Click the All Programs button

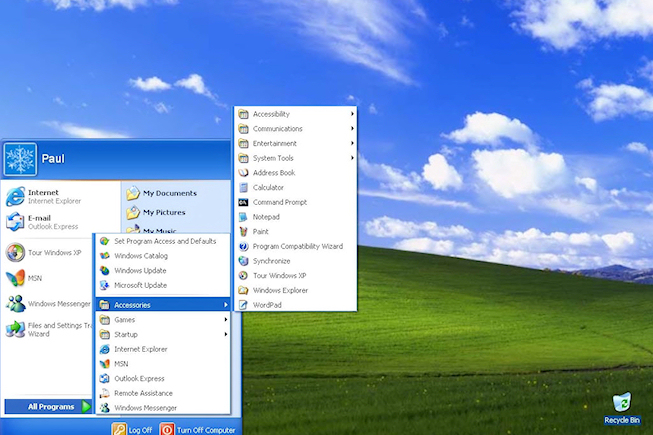tap(48, 407)
